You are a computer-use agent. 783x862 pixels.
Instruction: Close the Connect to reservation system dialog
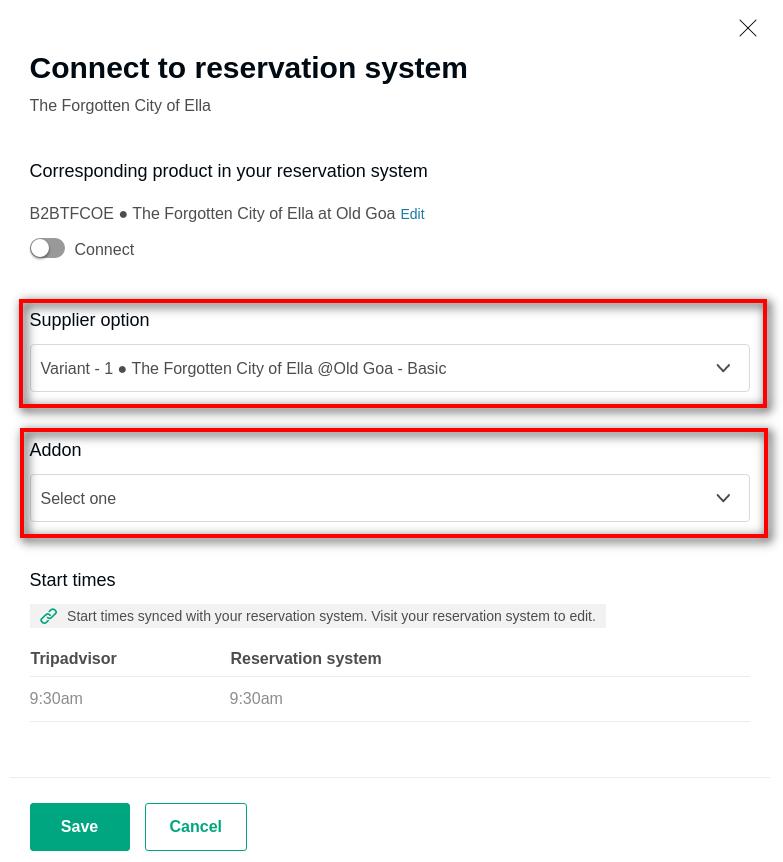tap(748, 28)
